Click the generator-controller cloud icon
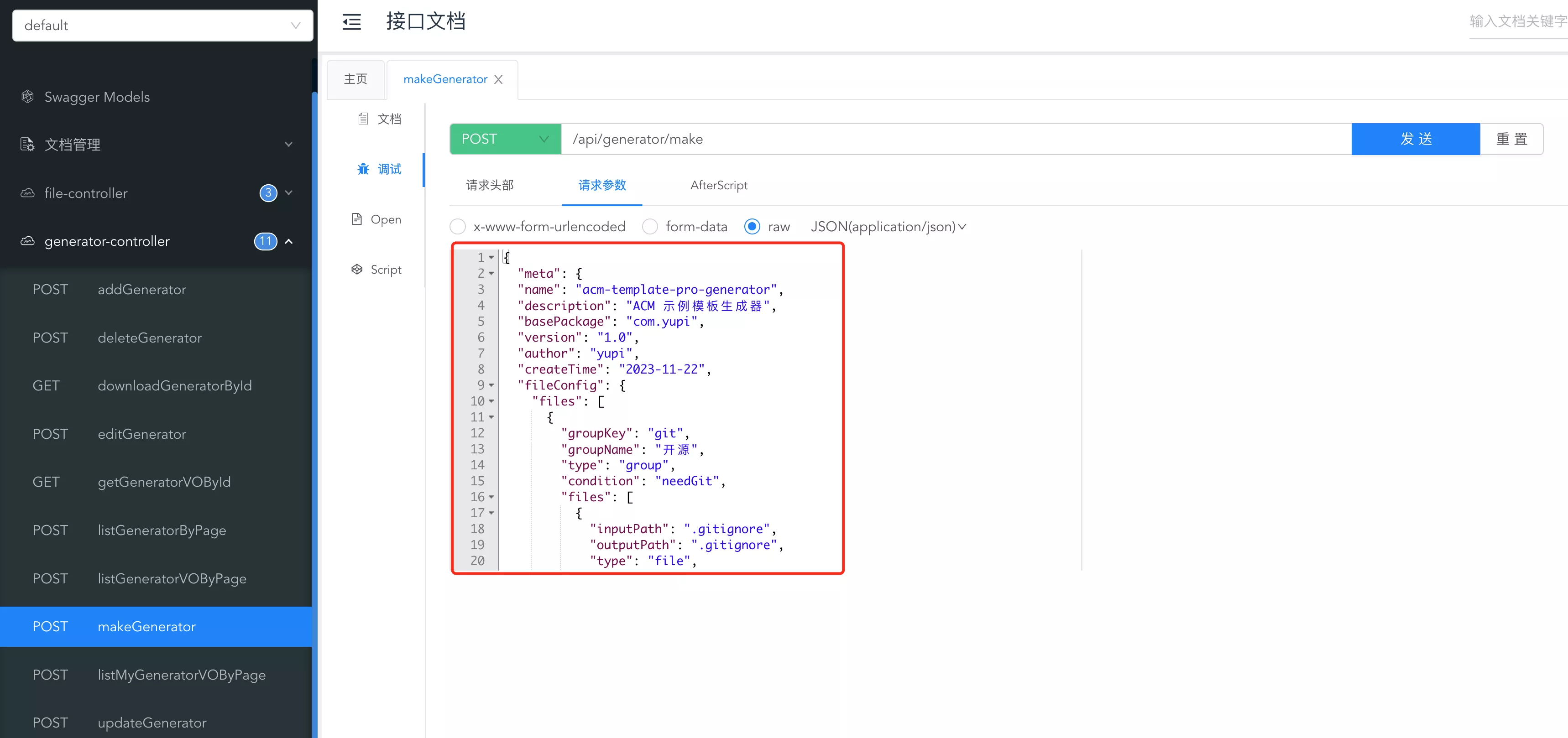The height and width of the screenshot is (738, 1568). pos(27,241)
